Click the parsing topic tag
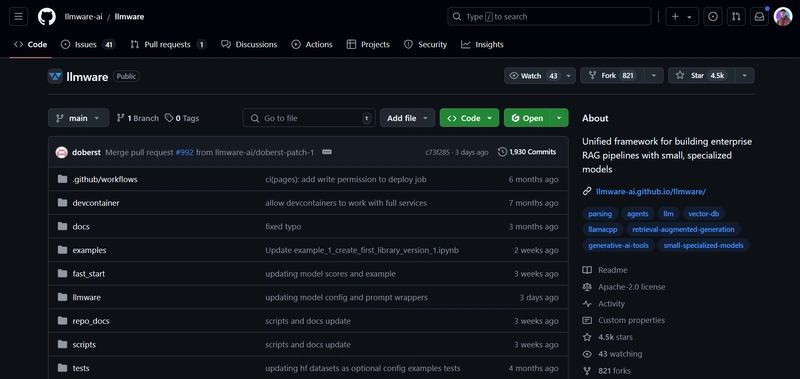The image size is (800, 379). click(x=600, y=214)
